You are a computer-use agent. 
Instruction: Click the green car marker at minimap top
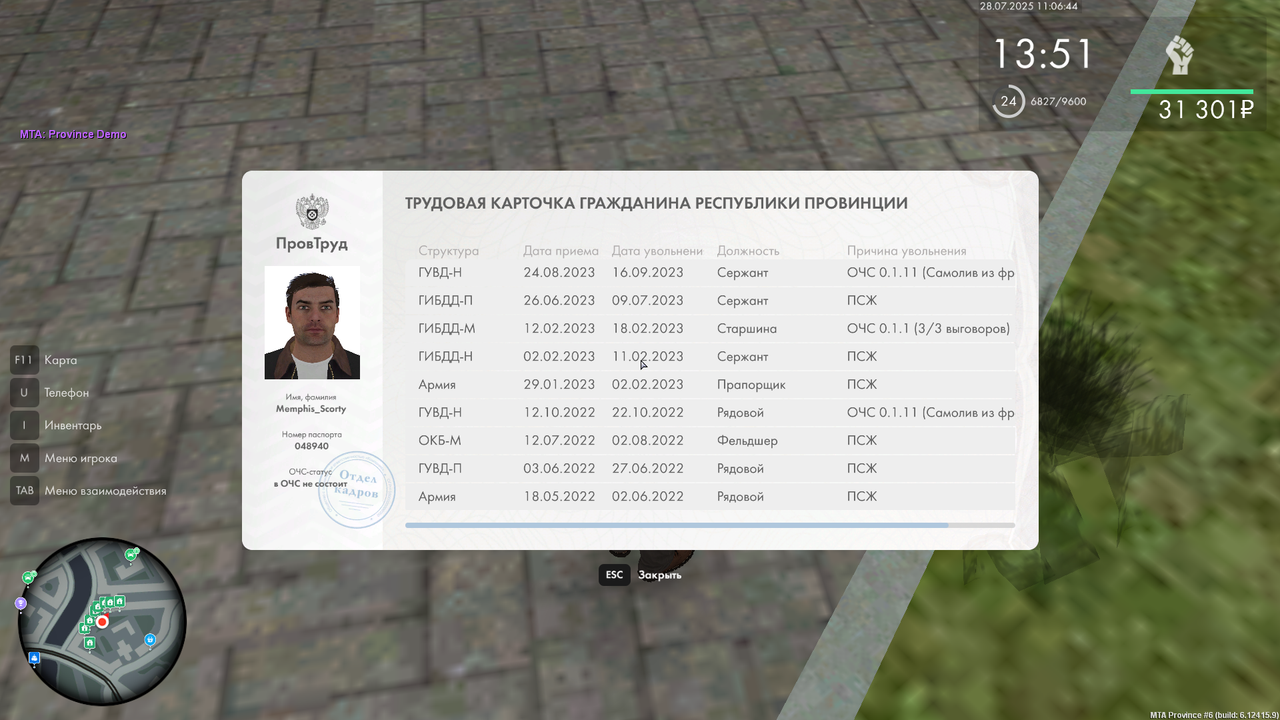click(x=130, y=554)
